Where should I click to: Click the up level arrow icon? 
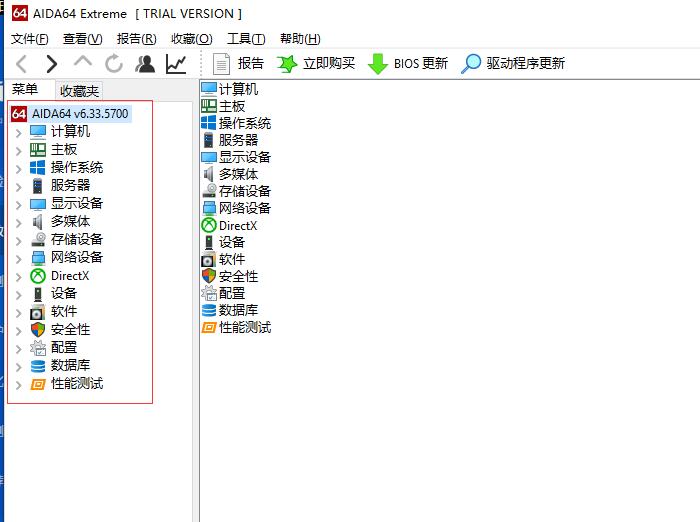click(x=83, y=62)
